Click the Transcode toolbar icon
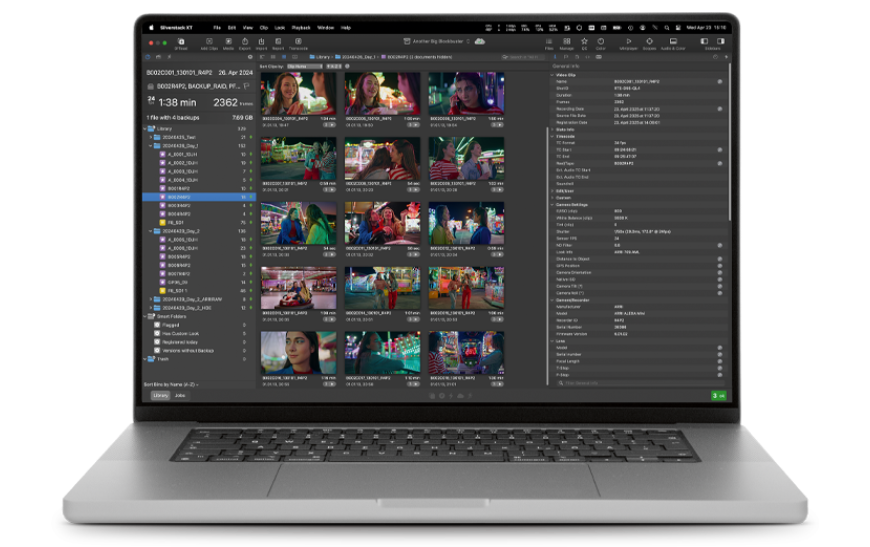This screenshot has width=870, height=547. point(298,43)
